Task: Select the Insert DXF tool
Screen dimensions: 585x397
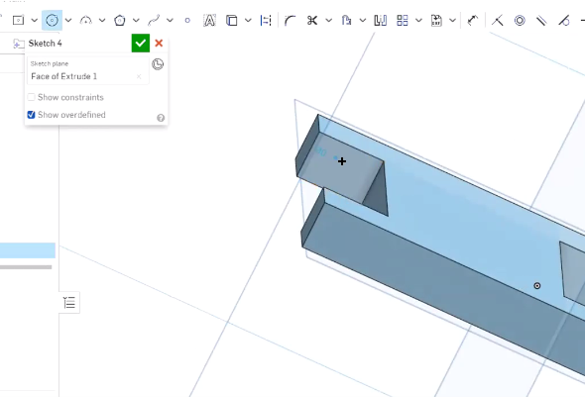Action: point(436,20)
